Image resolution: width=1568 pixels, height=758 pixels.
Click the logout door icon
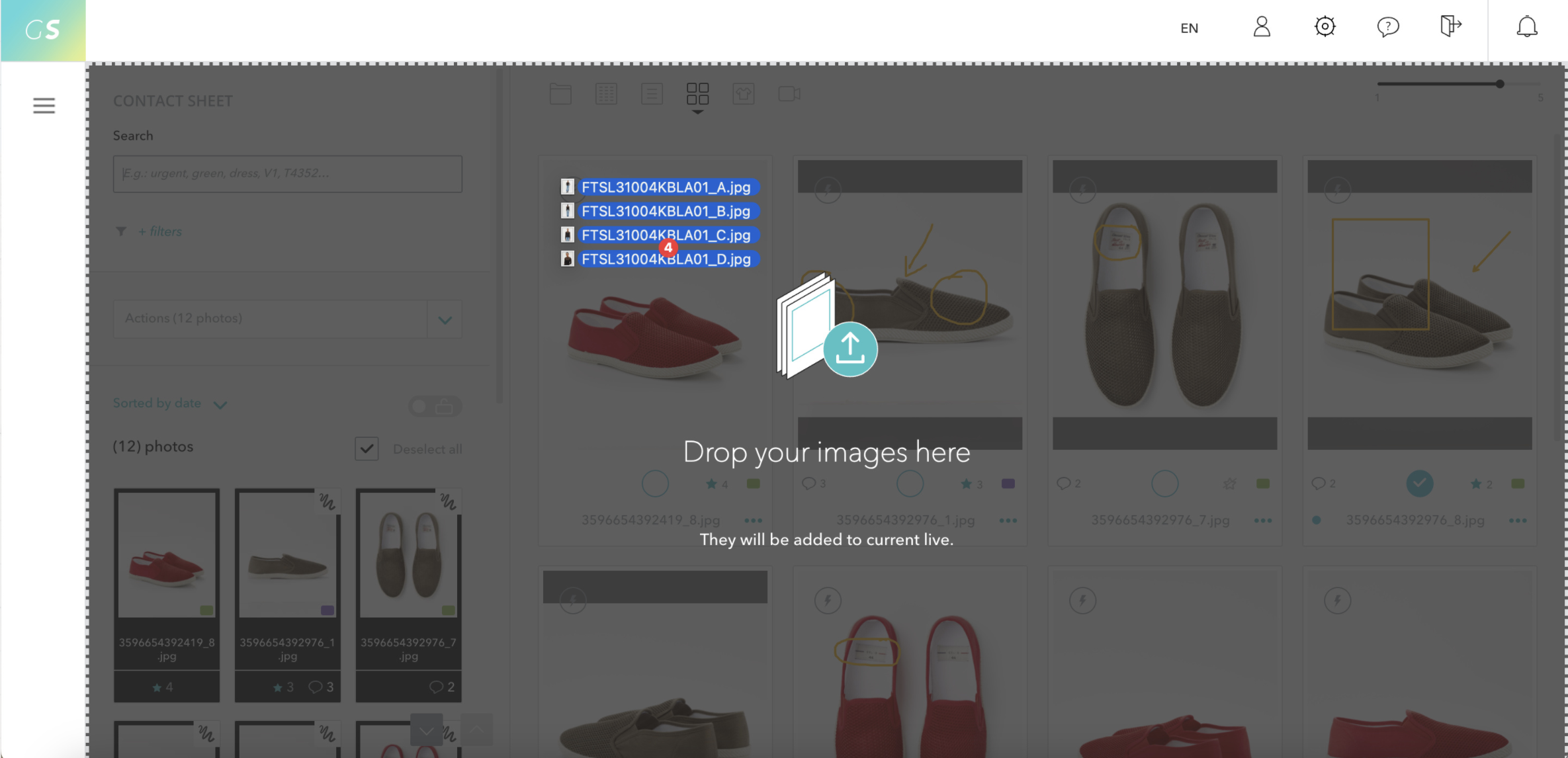(1450, 27)
